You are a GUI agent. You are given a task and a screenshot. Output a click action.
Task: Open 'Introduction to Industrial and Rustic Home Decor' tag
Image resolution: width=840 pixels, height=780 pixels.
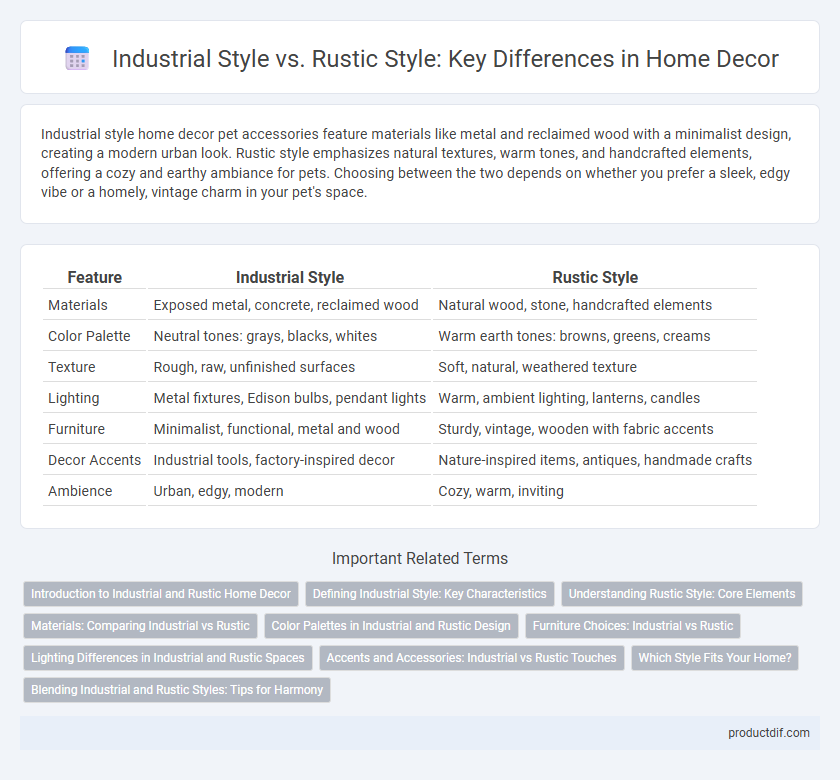click(161, 594)
